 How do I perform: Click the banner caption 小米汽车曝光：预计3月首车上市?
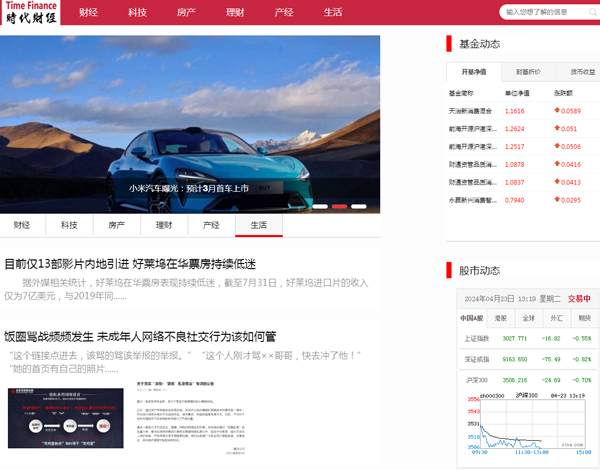point(189,188)
